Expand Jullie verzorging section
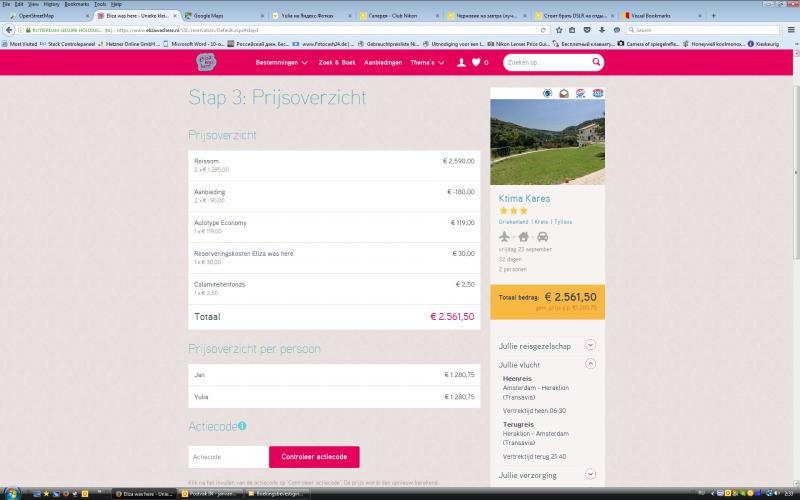The height and width of the screenshot is (500, 800). point(590,474)
